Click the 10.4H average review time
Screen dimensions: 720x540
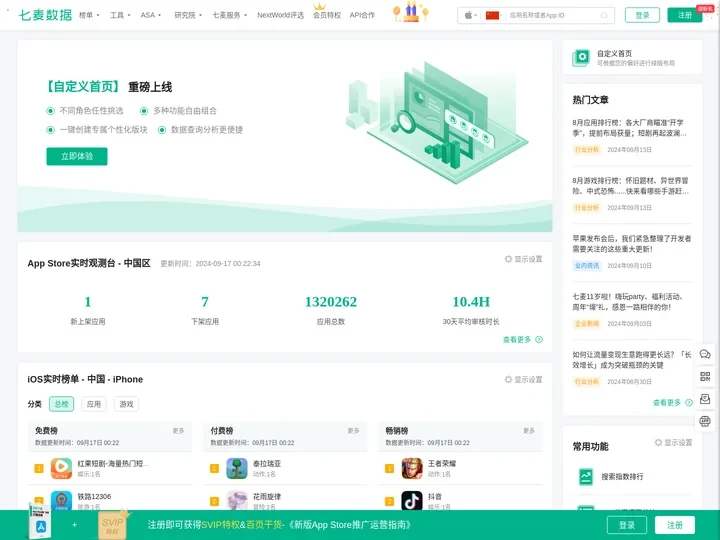(471, 302)
